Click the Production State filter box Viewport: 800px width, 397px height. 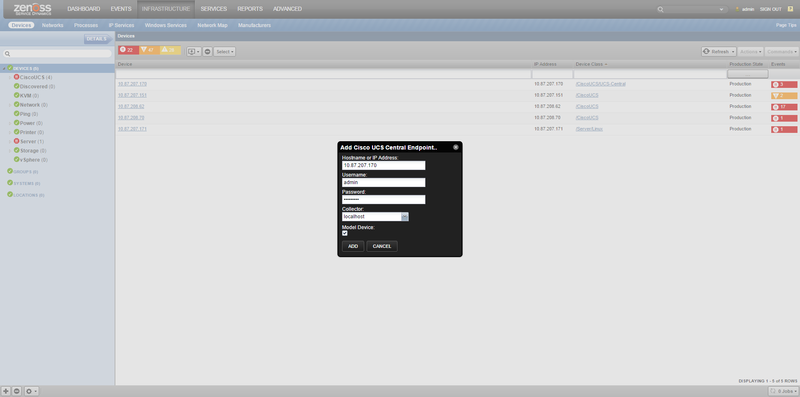tap(747, 75)
